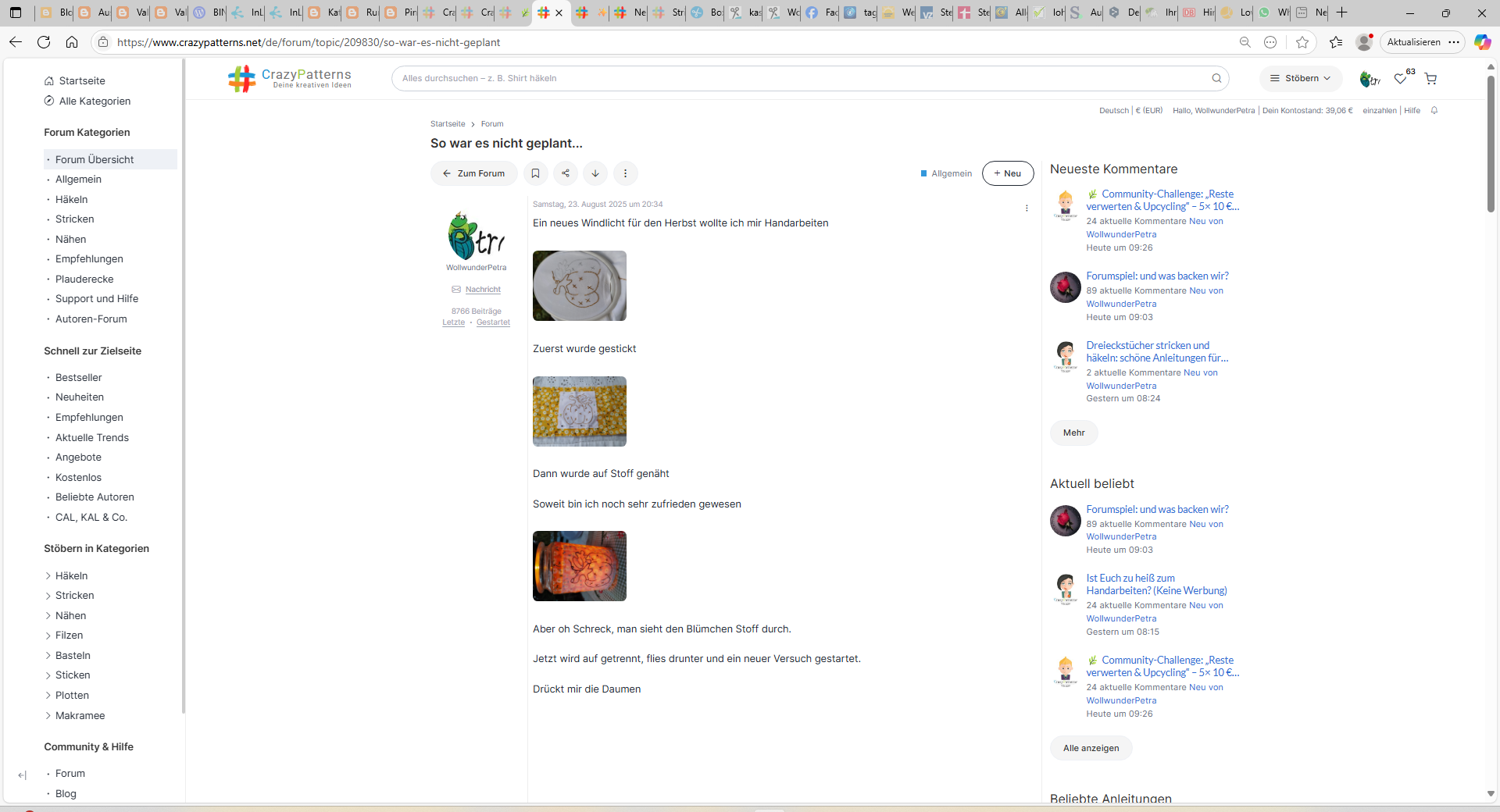
Task: Open the orange lantern photo thumbnail
Action: pos(579,566)
